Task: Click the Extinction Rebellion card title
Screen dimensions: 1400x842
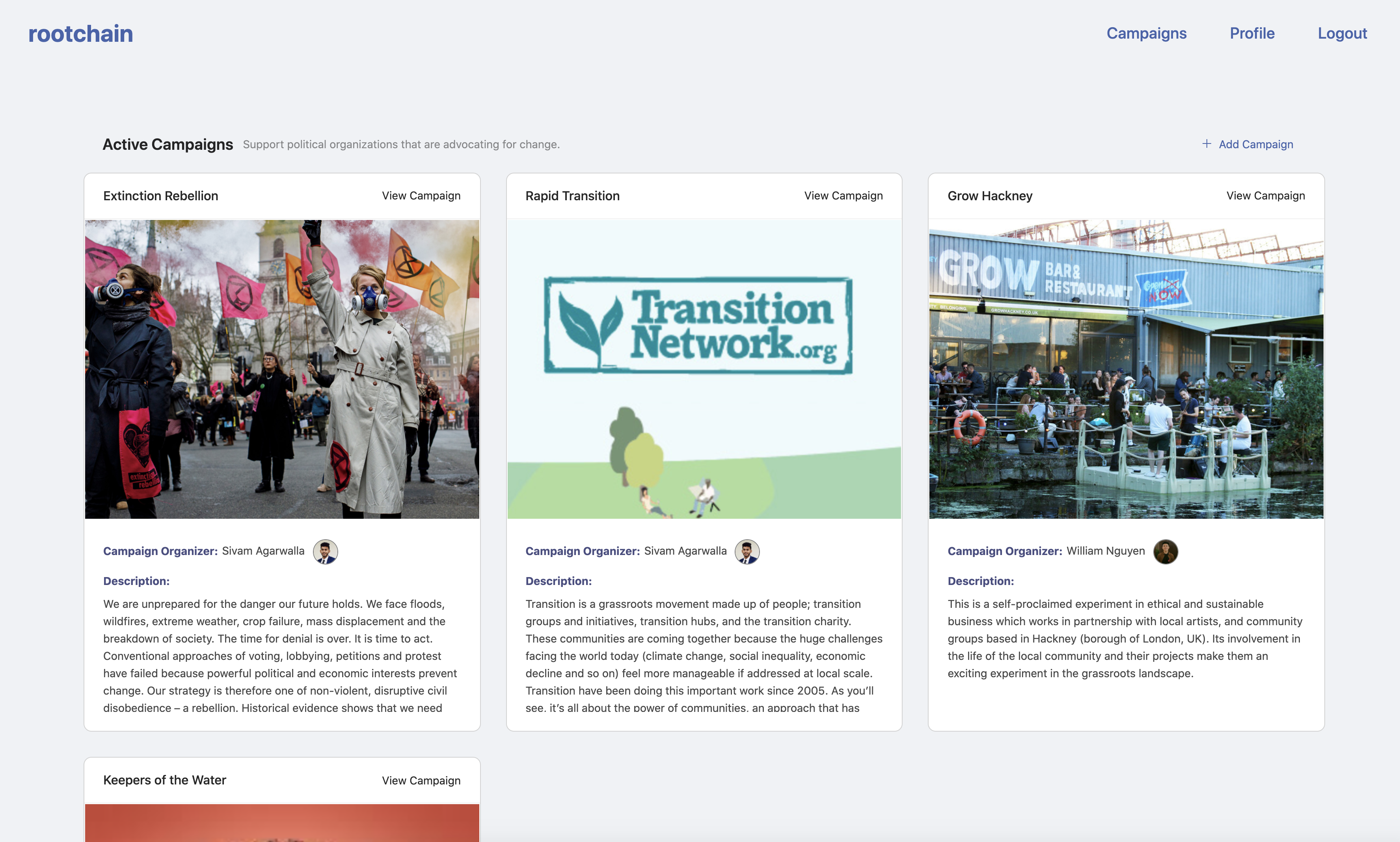Action: point(160,196)
